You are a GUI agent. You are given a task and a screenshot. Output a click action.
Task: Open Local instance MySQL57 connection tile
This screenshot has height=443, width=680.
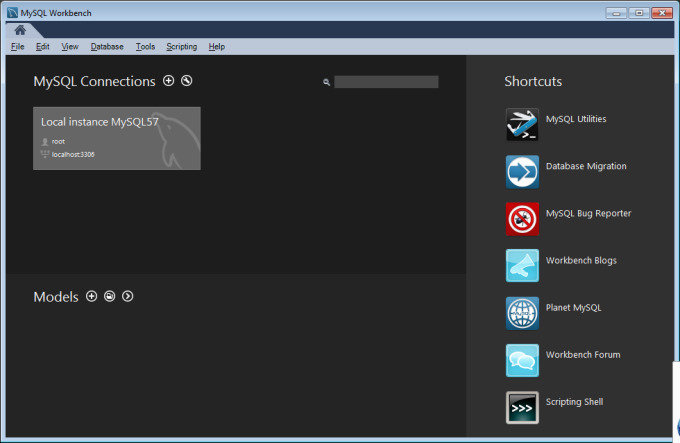tap(117, 138)
